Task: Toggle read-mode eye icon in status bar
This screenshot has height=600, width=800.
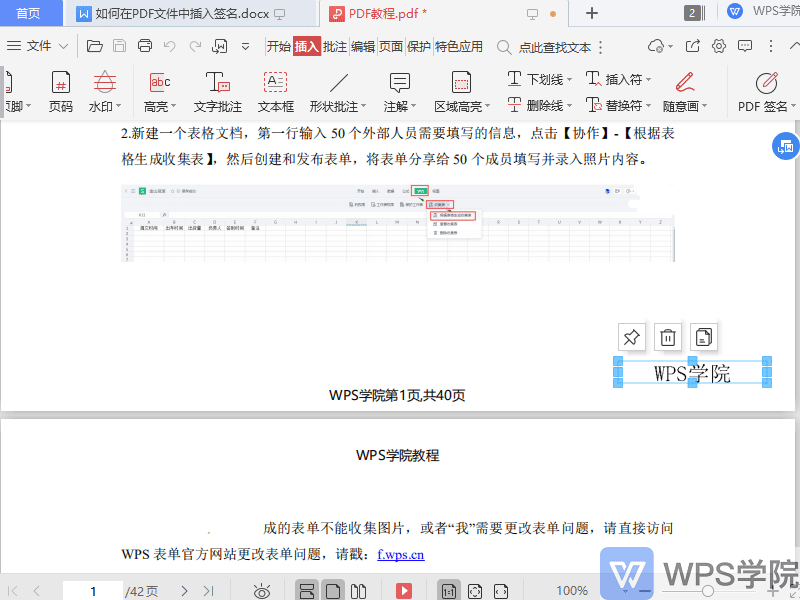Action: tap(261, 591)
